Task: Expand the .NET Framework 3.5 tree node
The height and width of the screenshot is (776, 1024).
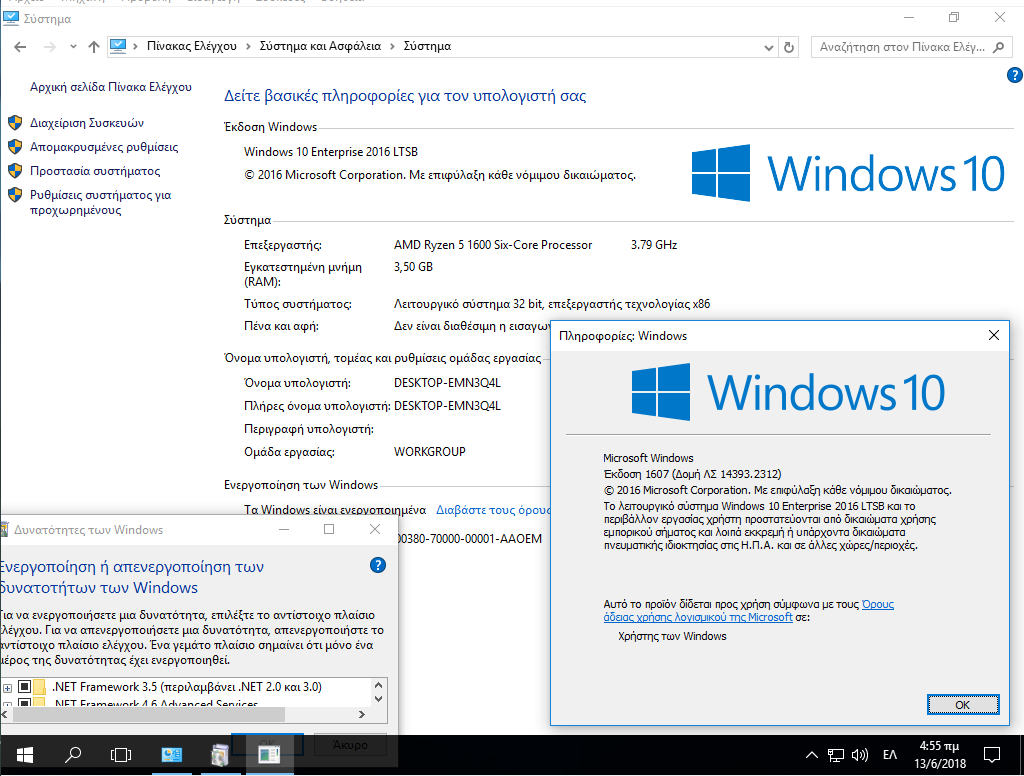Action: [7, 687]
